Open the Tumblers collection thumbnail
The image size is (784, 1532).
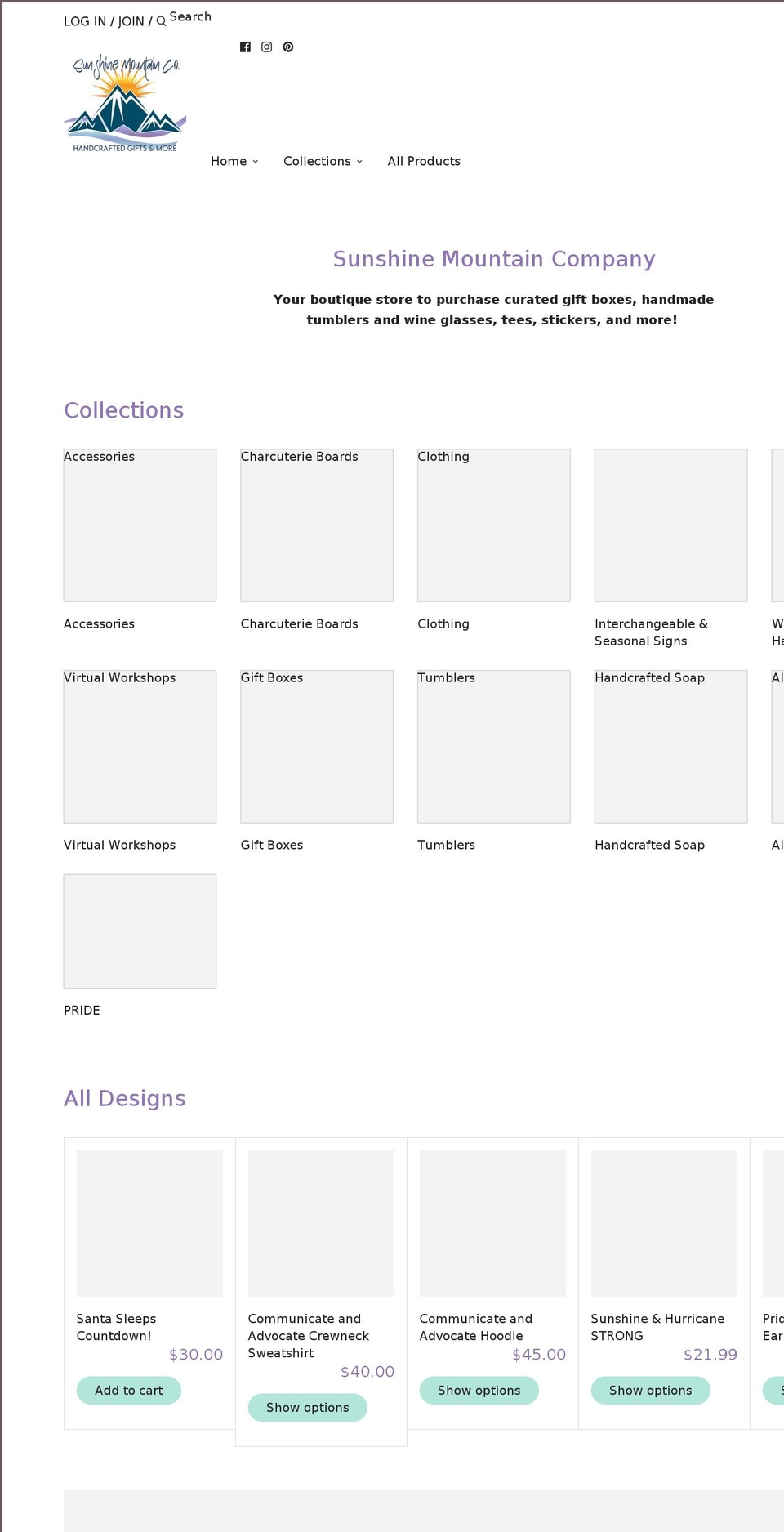point(494,747)
